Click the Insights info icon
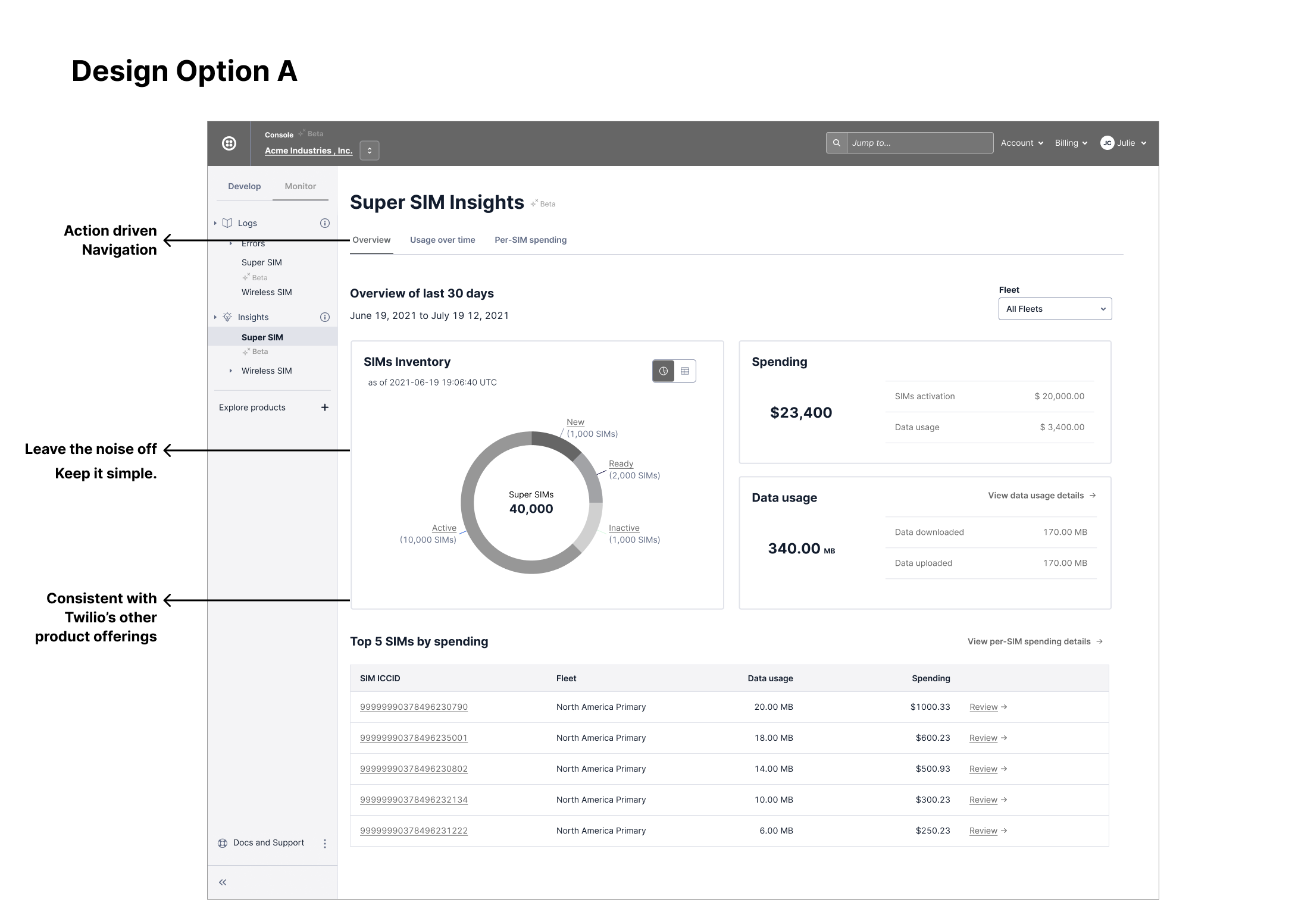This screenshot has height=924, width=1314. click(x=325, y=317)
